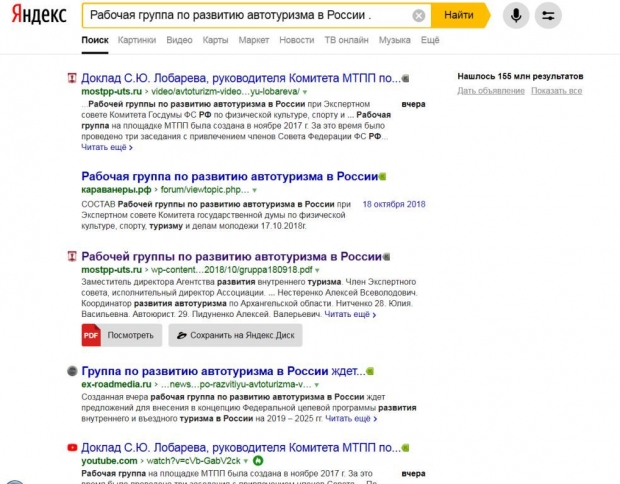Click the red PDF icon
The height and width of the screenshot is (484, 620).
89,336
